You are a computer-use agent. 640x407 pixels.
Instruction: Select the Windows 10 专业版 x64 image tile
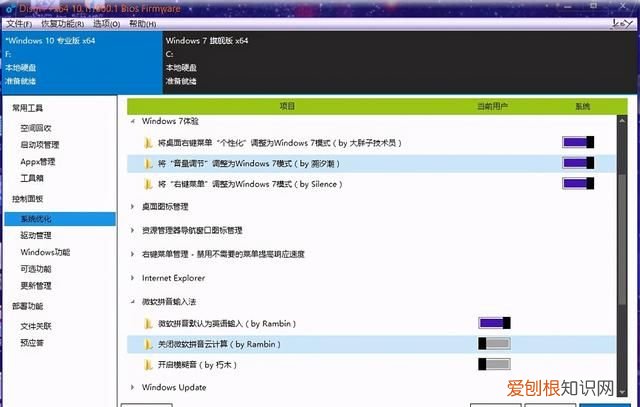coord(82,62)
